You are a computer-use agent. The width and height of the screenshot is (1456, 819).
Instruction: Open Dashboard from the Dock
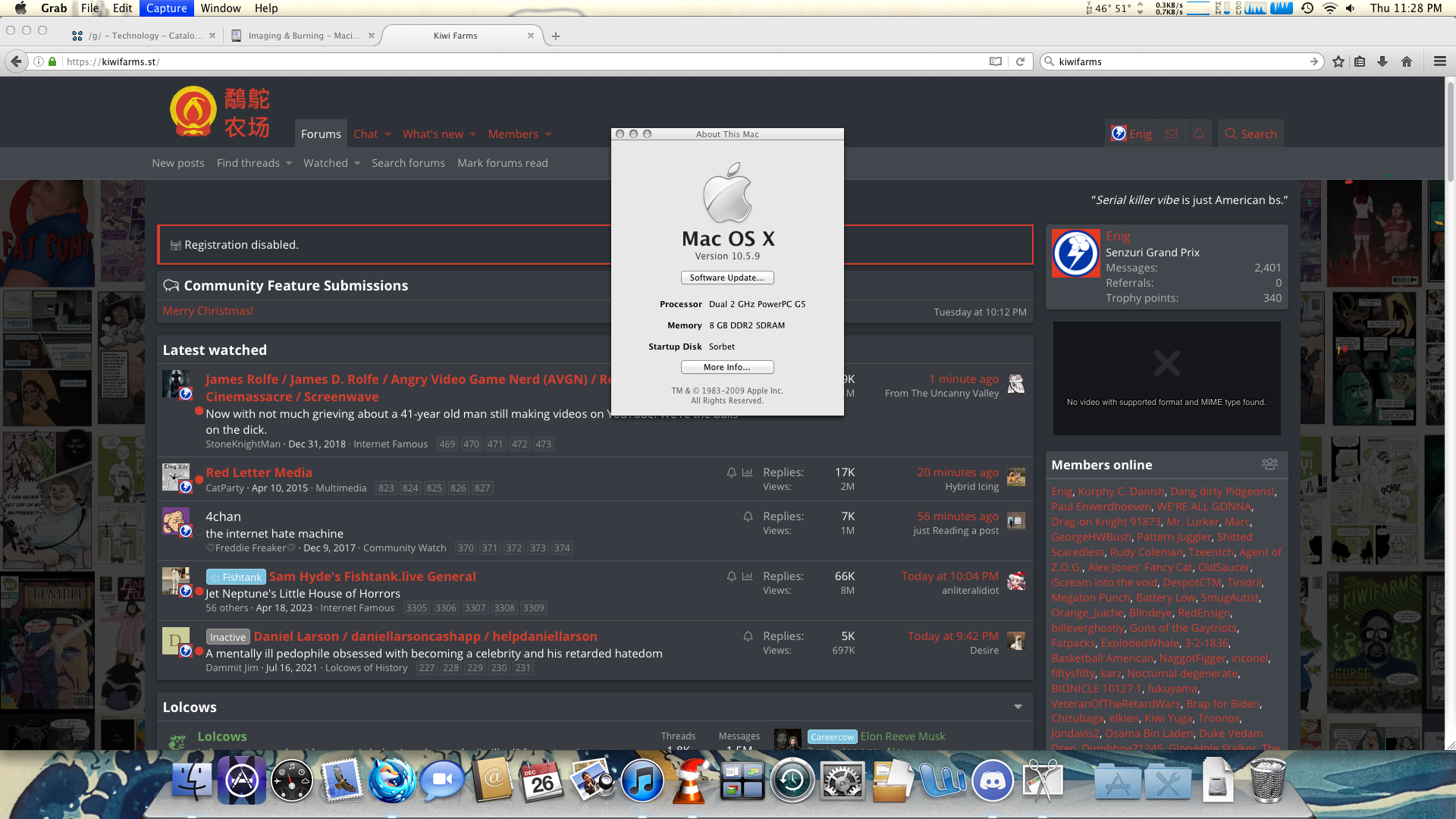292,781
